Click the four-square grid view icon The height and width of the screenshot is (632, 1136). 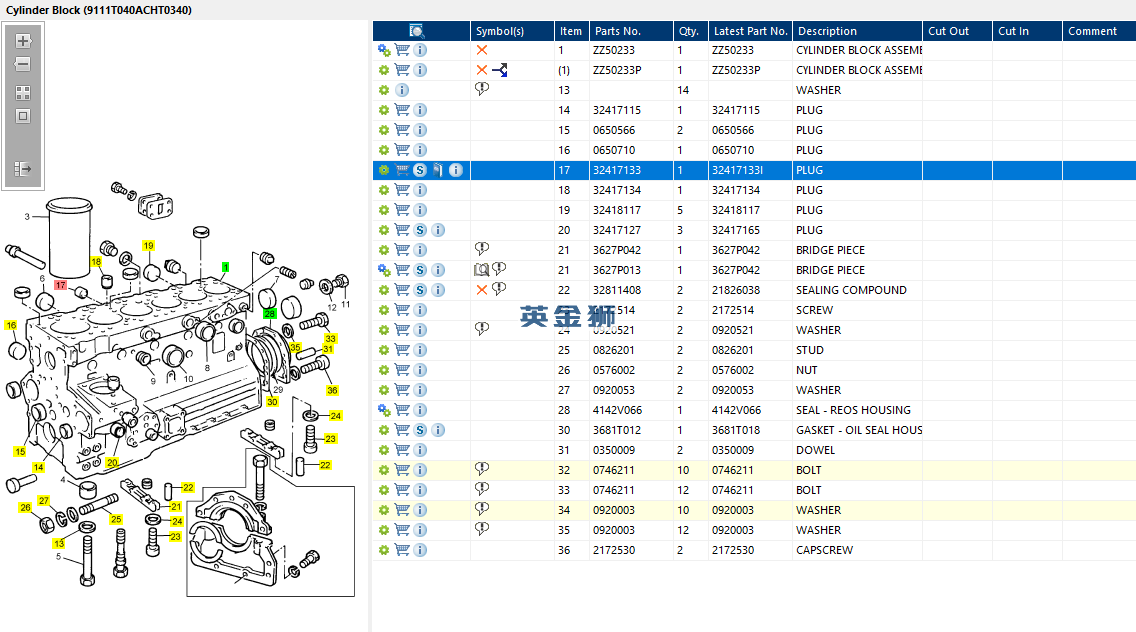click(x=23, y=93)
